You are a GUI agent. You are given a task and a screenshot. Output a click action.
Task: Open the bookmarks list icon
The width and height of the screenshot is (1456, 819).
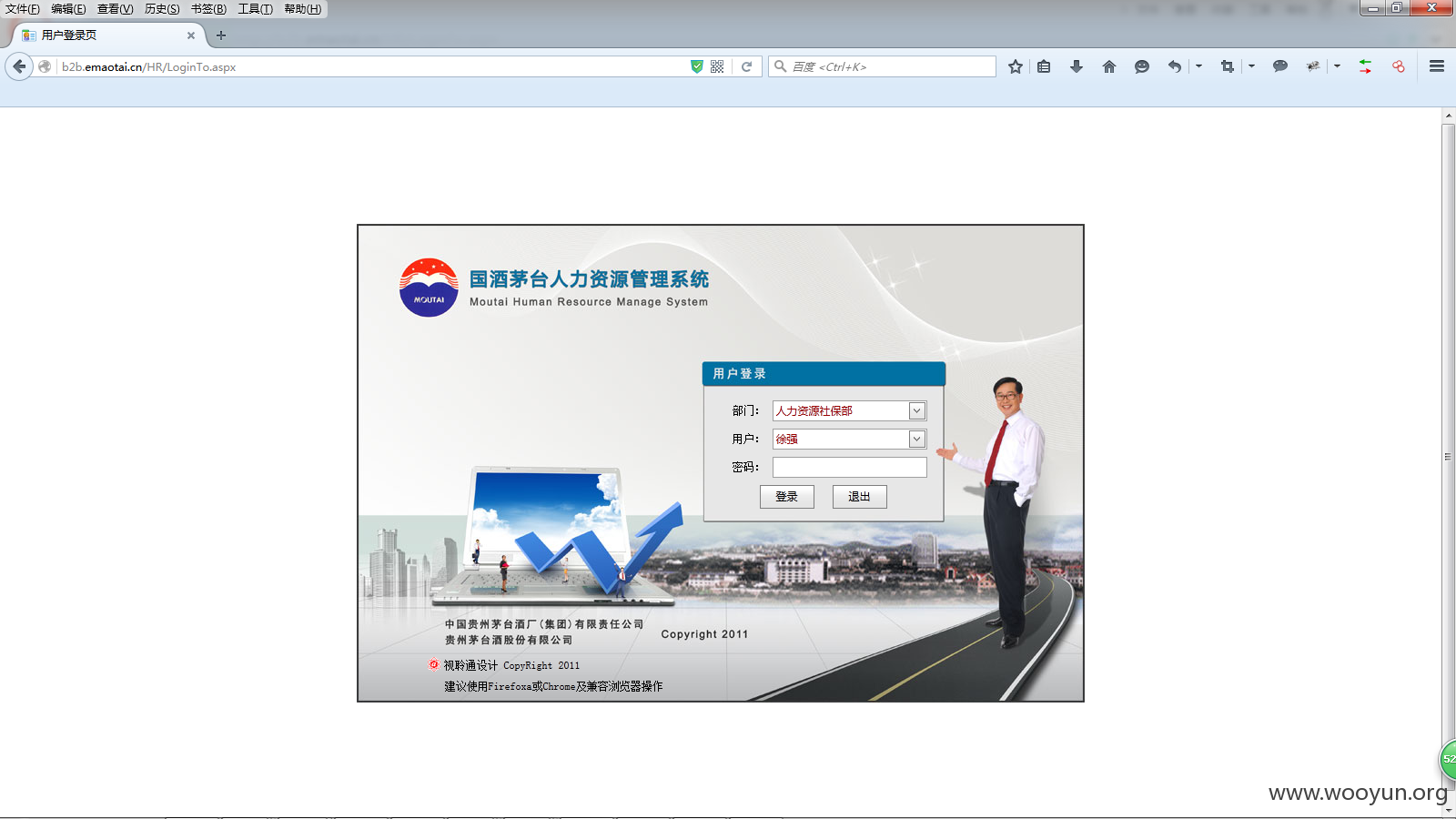[x=1044, y=66]
